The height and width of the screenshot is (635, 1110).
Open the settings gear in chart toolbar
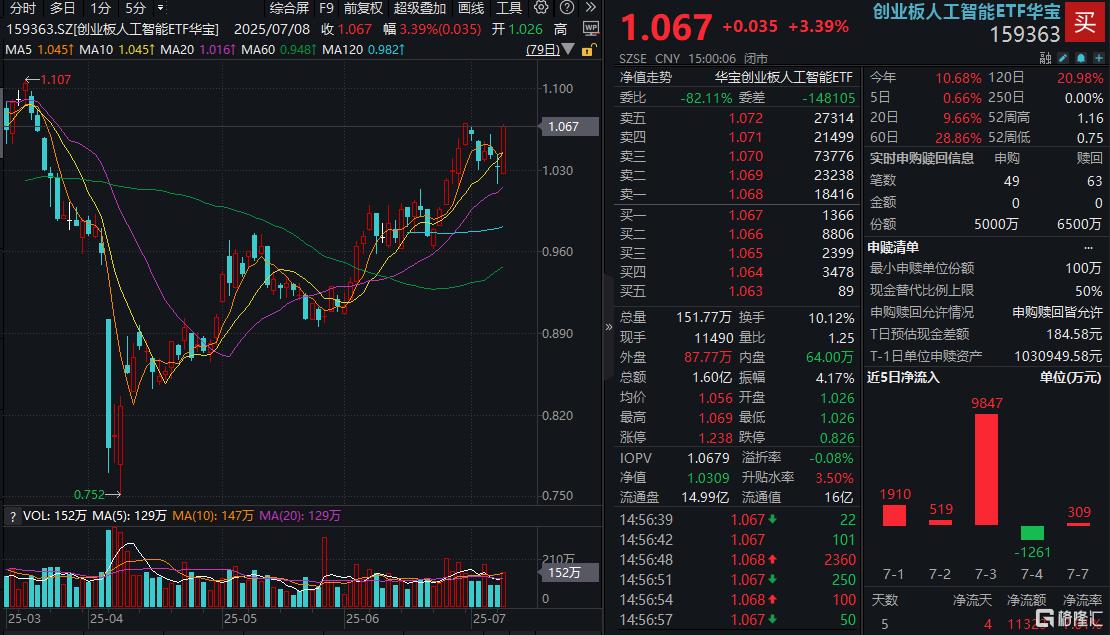(542, 8)
